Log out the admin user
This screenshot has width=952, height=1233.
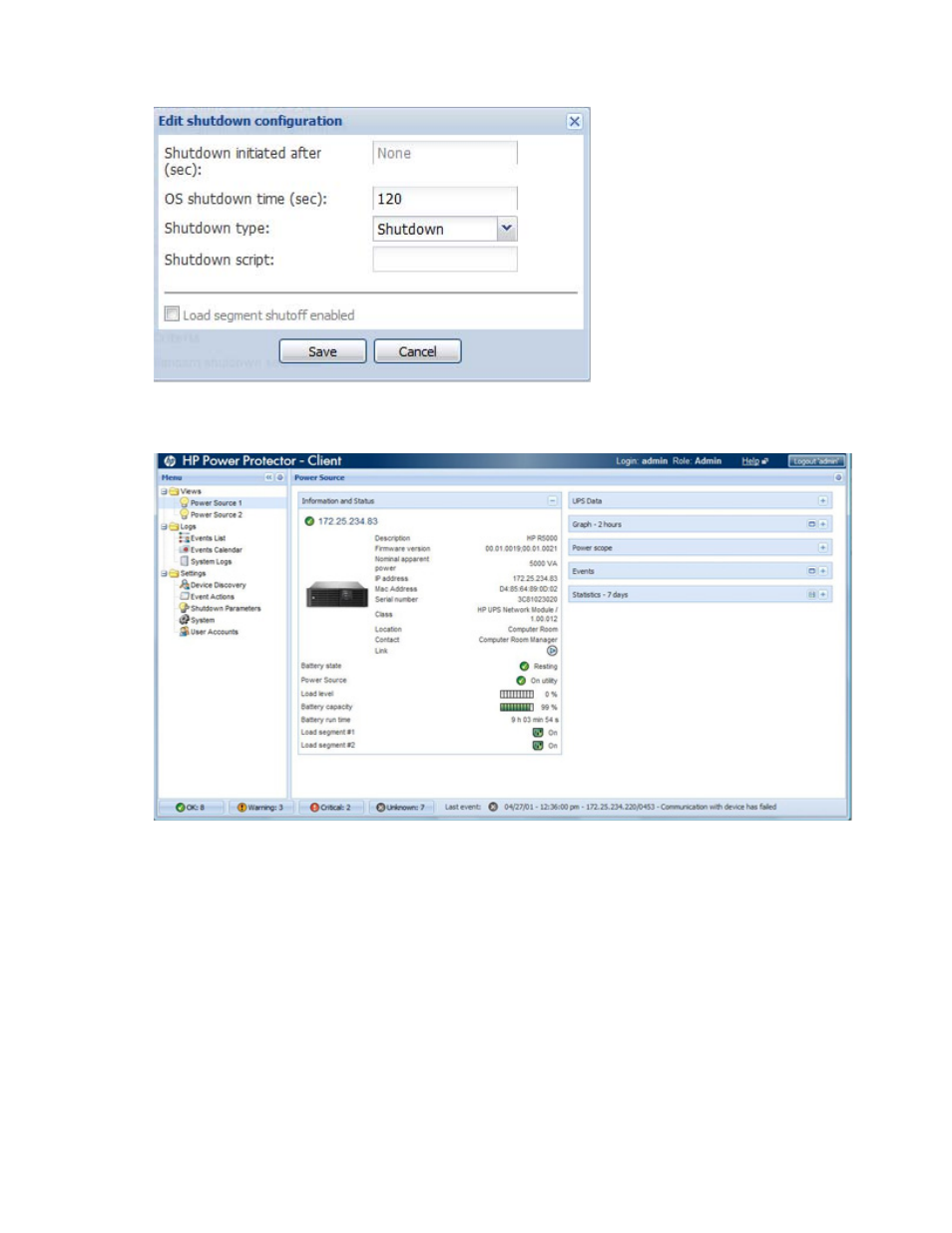click(x=816, y=461)
